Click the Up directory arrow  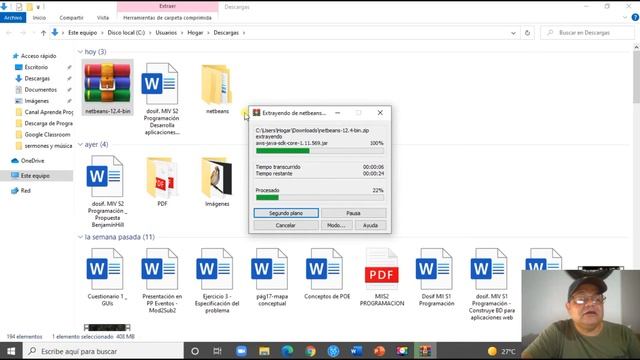(x=43, y=33)
